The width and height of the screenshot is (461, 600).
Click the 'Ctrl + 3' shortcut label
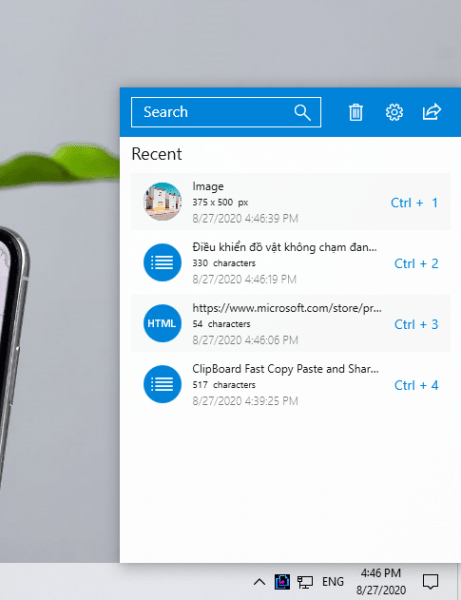click(x=416, y=324)
